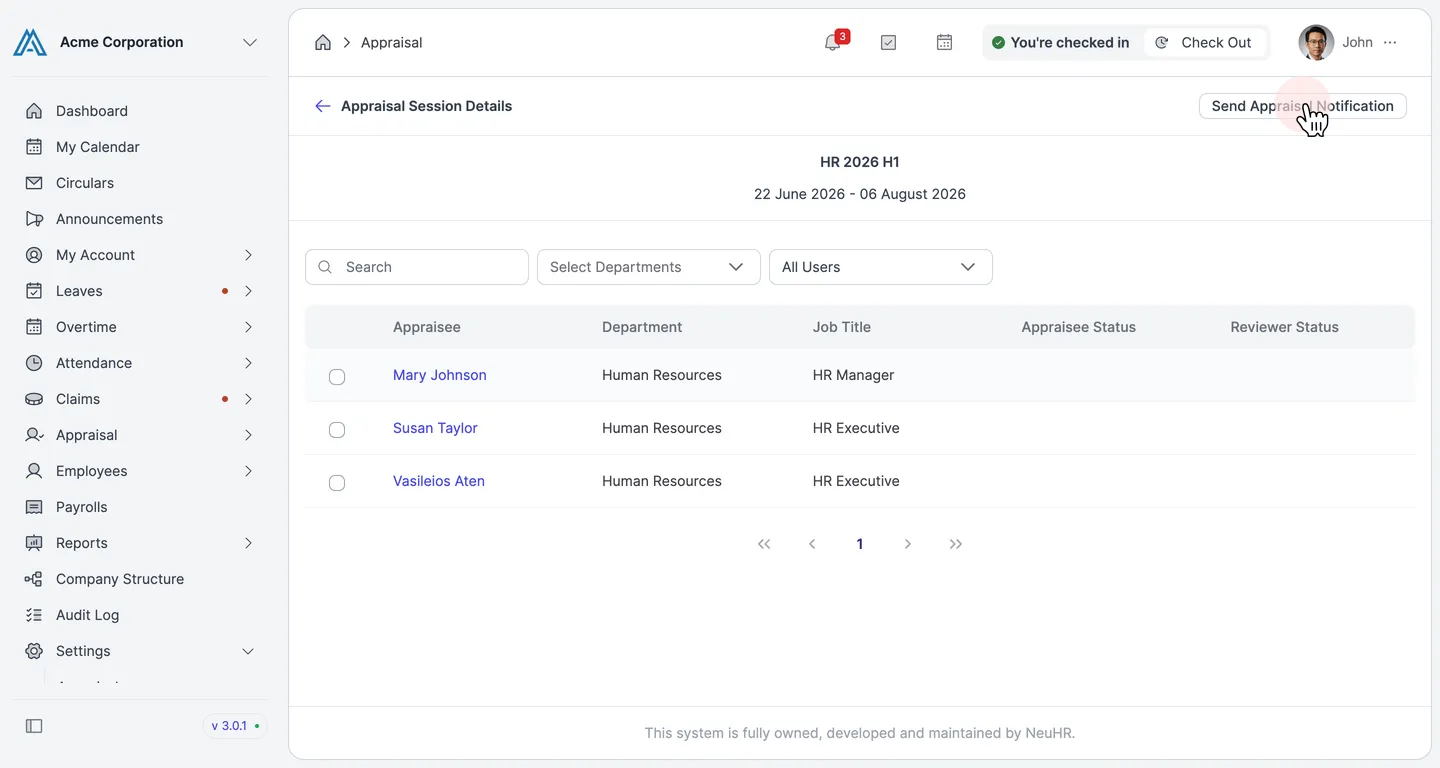The image size is (1440, 768).
Task: Open the notifications bell with 3 badge
Action: tap(833, 42)
